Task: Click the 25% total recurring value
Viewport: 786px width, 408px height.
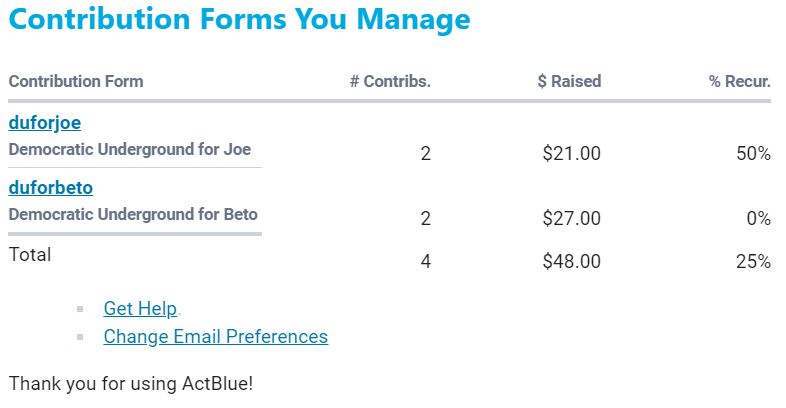Action: click(751, 262)
